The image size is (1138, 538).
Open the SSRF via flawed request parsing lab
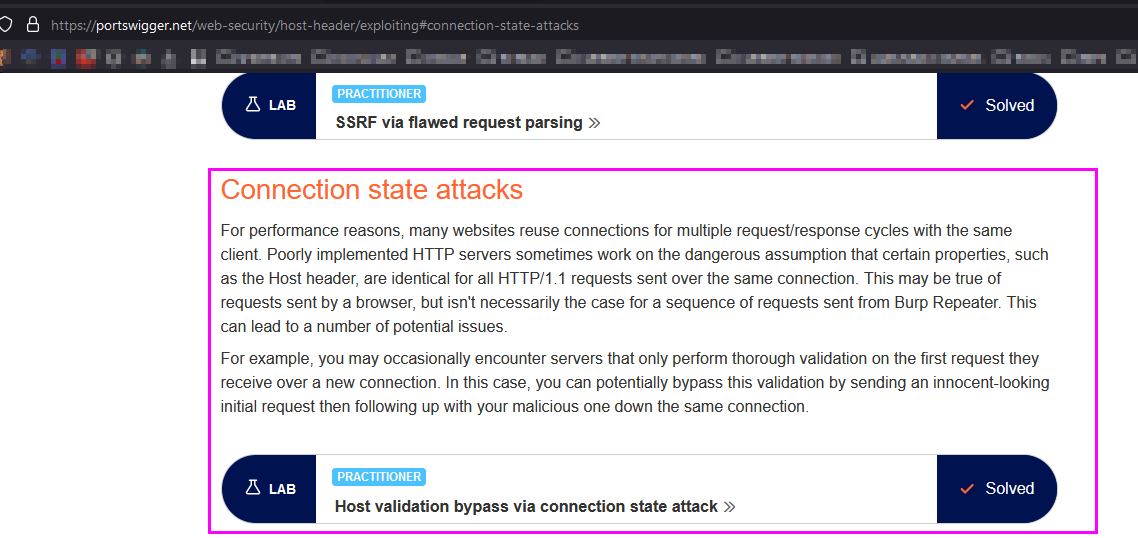click(x=459, y=123)
